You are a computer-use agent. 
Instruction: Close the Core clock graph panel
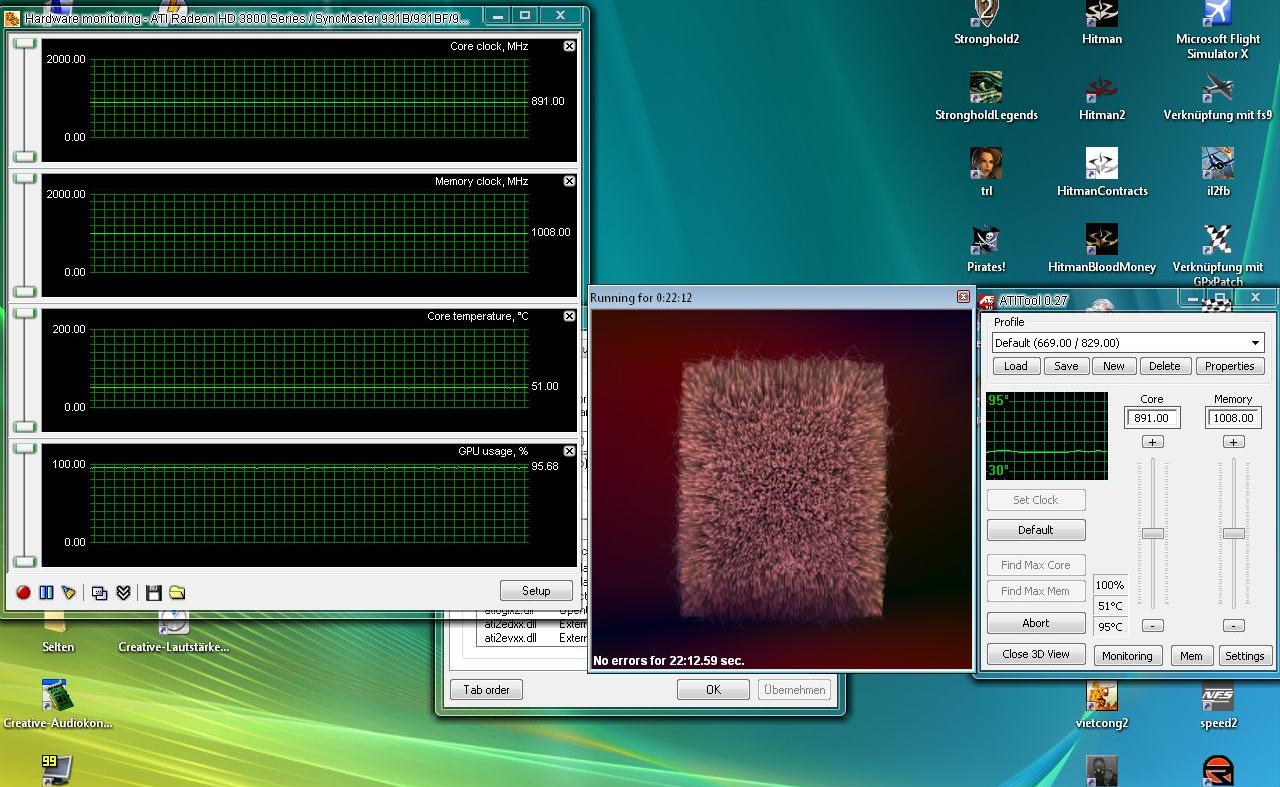click(569, 46)
